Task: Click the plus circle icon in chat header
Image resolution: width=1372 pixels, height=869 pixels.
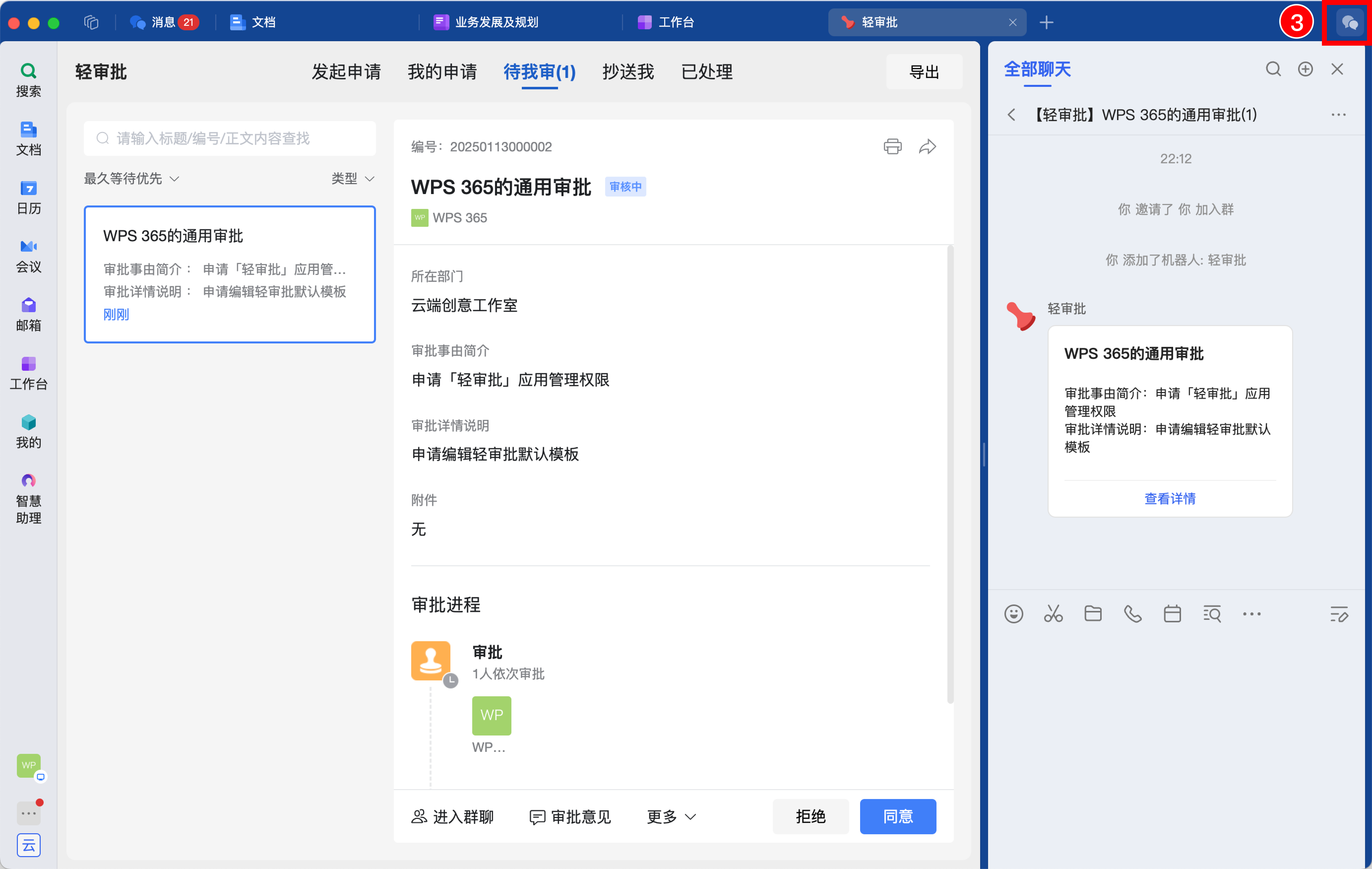Action: [x=1305, y=69]
